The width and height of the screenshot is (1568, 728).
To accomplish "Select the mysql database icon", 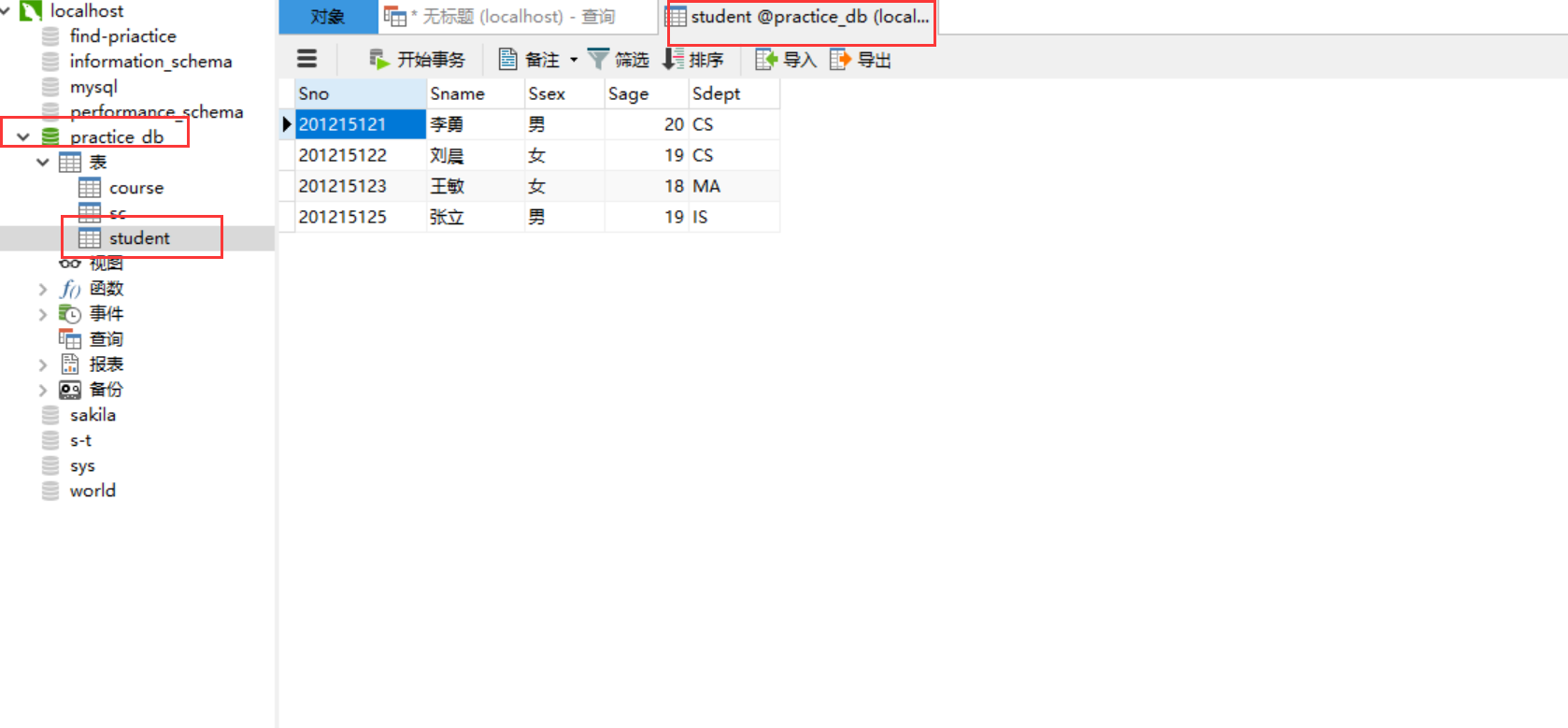I will pyautogui.click(x=50, y=87).
